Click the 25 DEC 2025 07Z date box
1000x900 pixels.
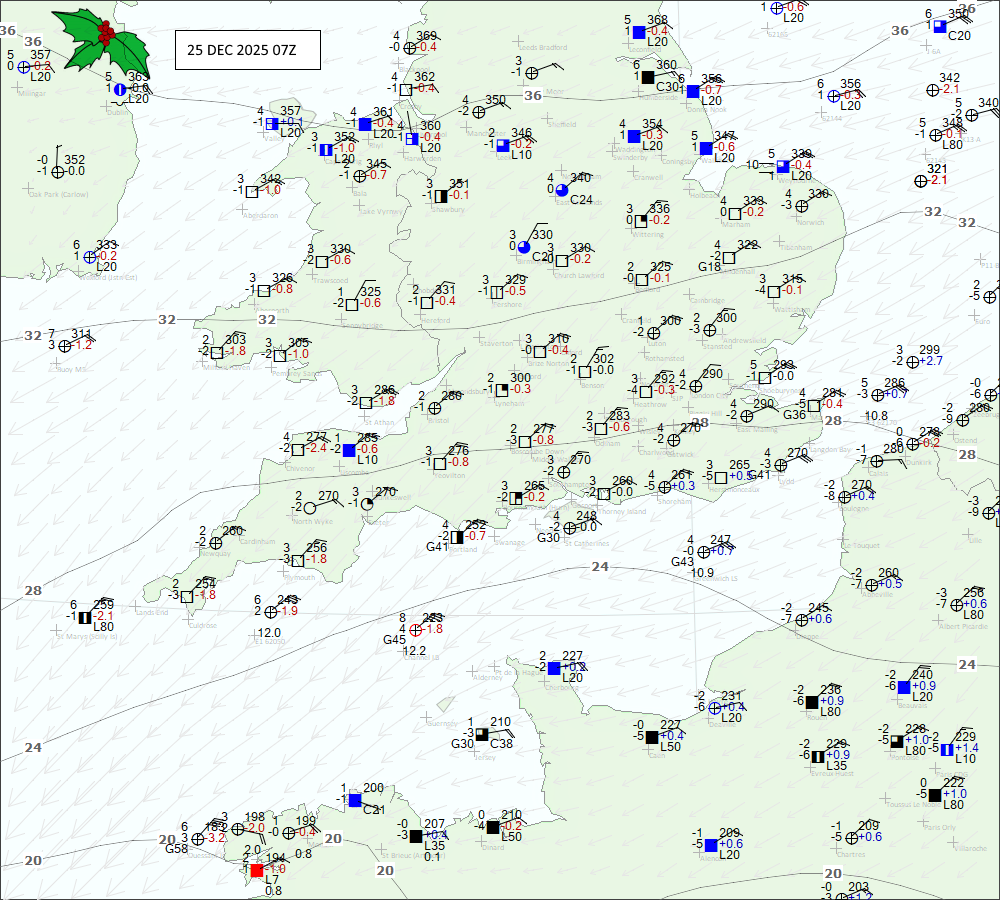click(247, 50)
